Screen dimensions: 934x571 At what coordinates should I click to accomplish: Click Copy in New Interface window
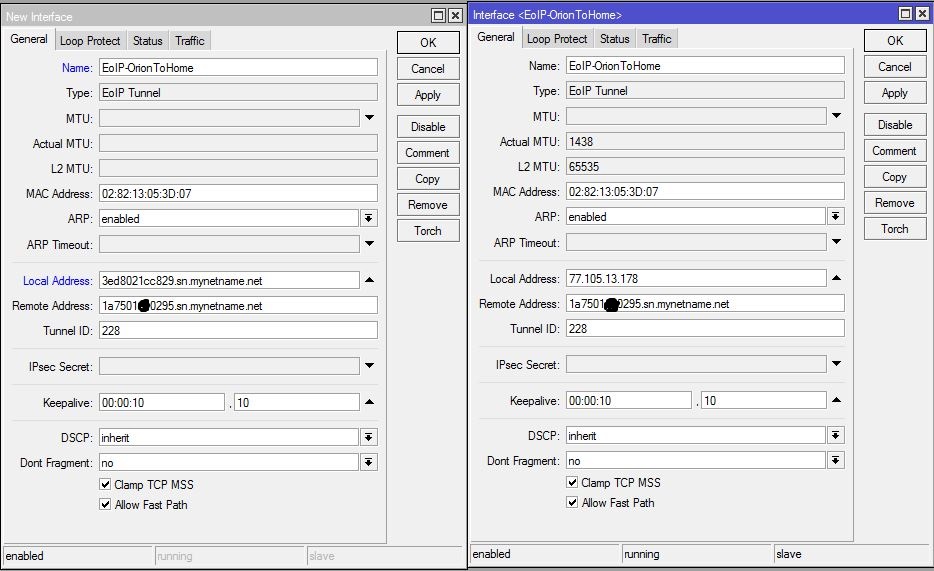428,179
